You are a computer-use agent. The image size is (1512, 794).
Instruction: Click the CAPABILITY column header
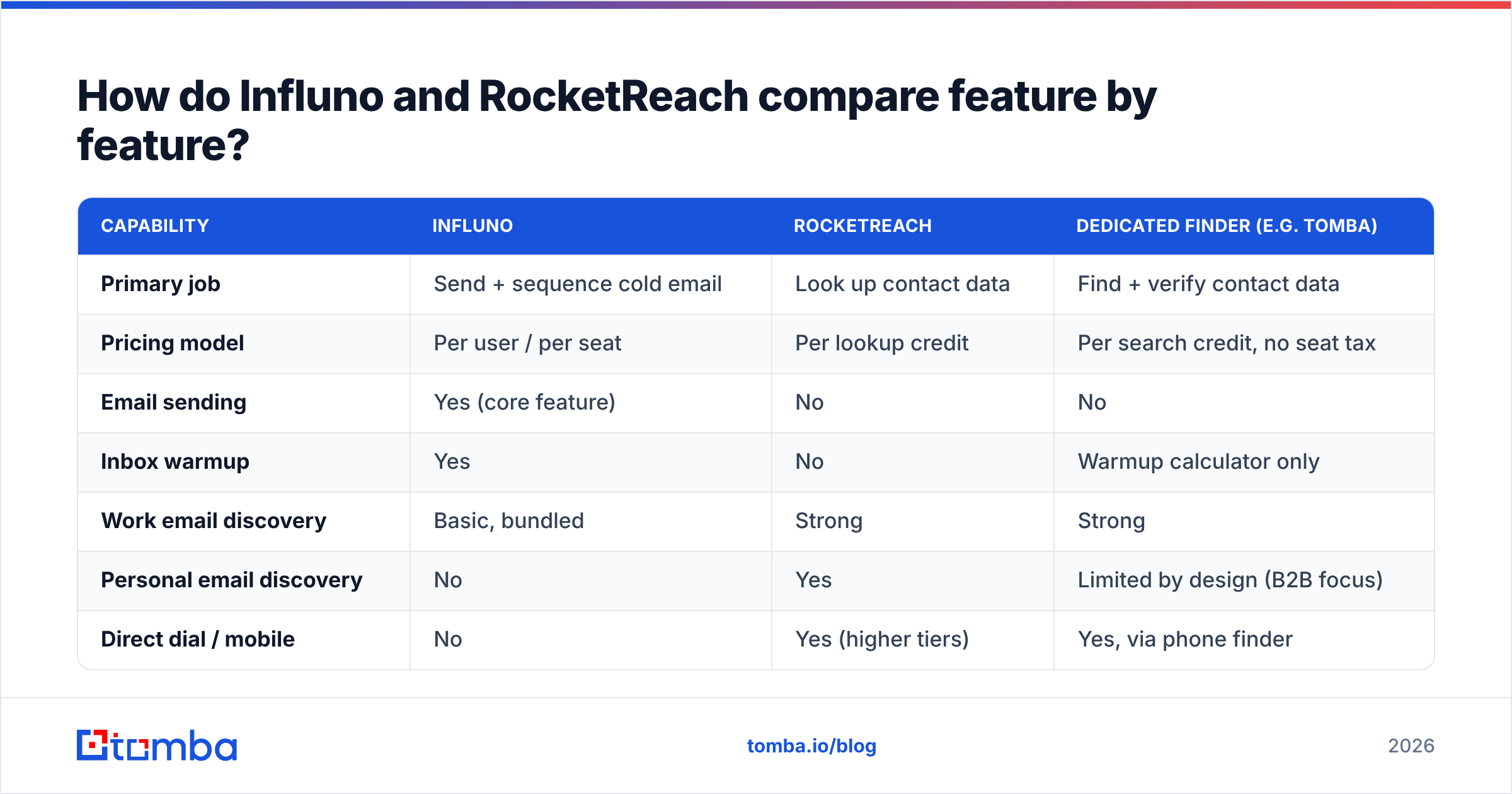tap(155, 226)
